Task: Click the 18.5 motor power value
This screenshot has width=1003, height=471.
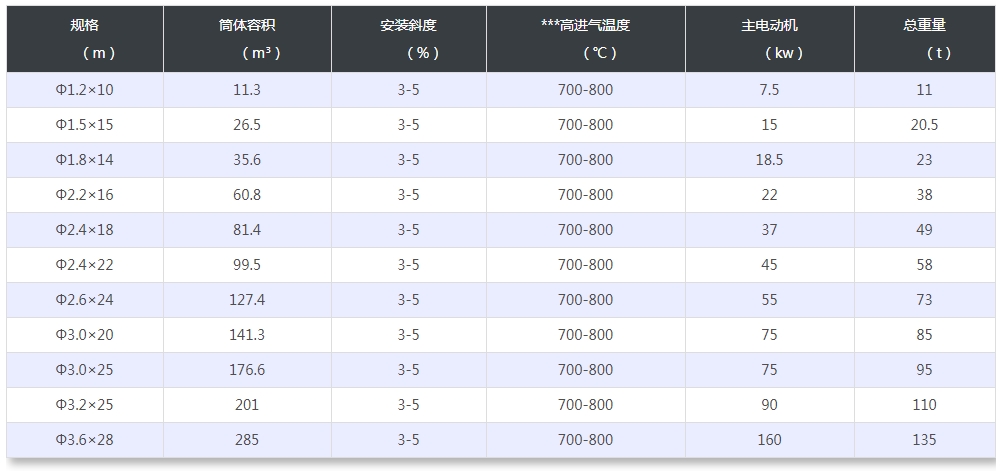Action: pos(770,160)
